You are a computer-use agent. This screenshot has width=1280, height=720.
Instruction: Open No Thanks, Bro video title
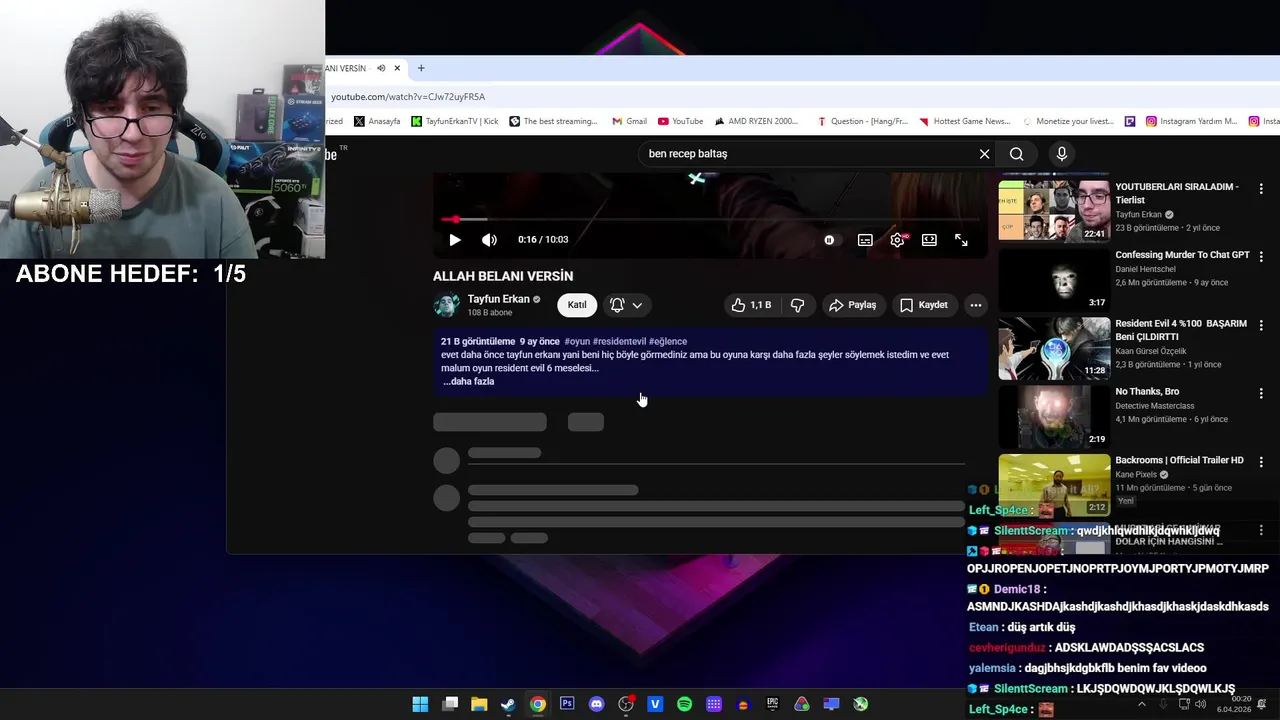(1147, 392)
